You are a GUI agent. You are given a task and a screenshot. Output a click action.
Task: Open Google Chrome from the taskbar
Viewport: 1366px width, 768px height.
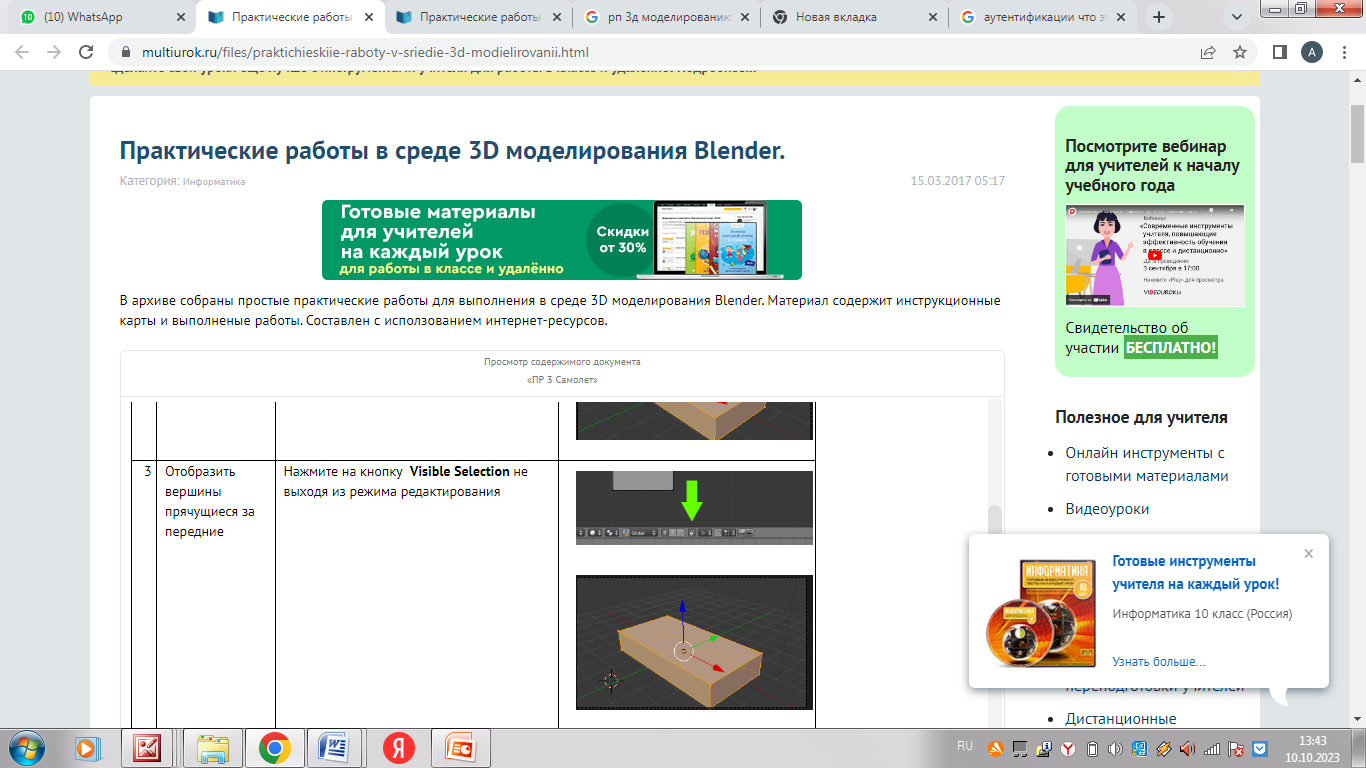click(x=274, y=748)
